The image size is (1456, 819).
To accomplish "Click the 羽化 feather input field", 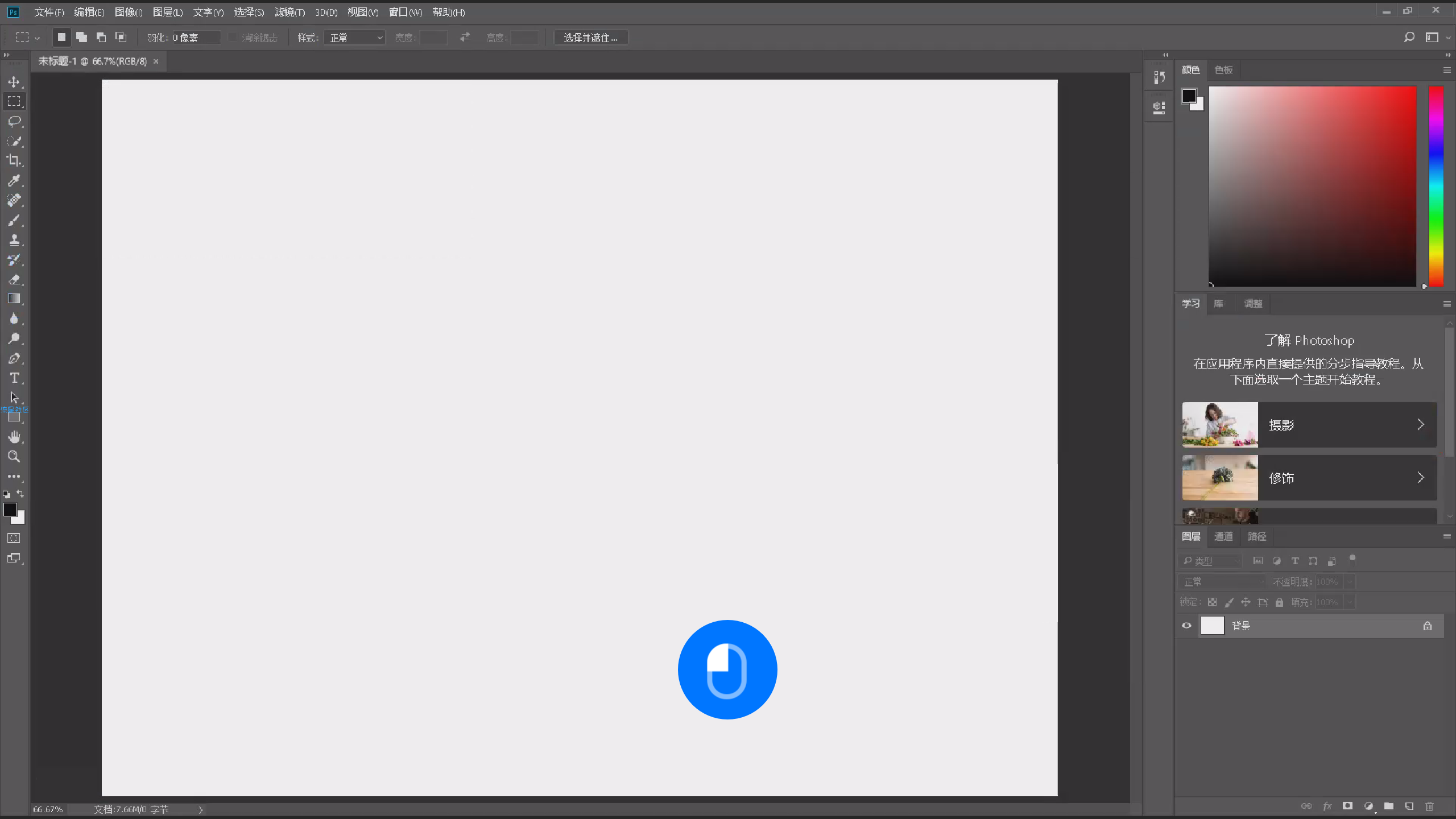I will pyautogui.click(x=196, y=38).
